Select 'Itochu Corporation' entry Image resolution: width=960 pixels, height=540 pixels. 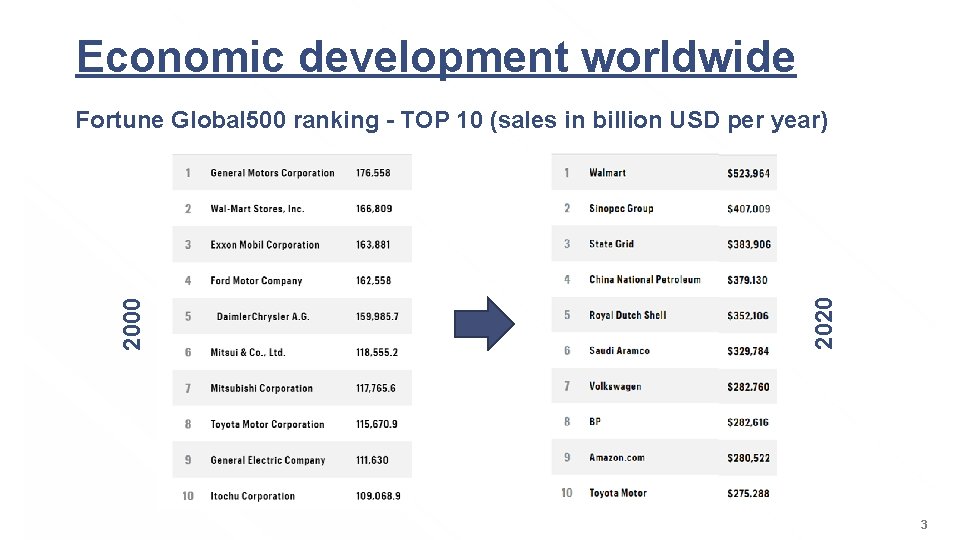click(253, 496)
